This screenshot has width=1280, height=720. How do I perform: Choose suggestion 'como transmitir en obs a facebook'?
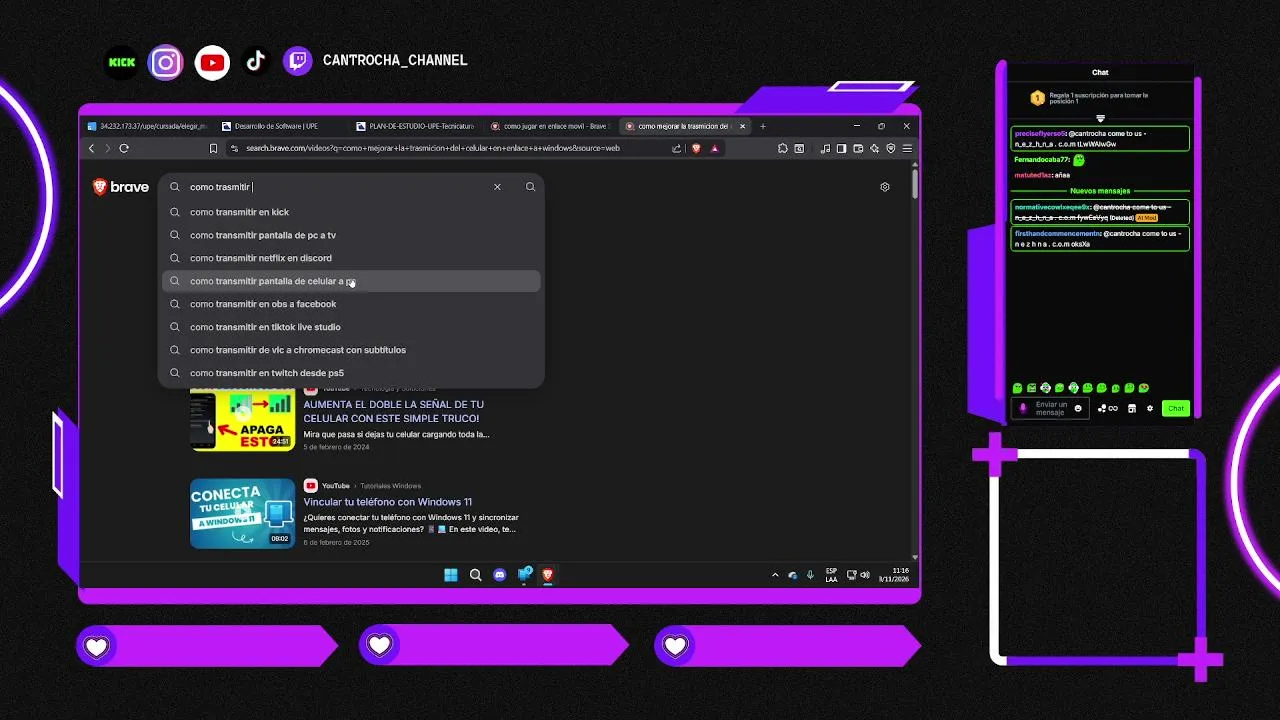click(352, 304)
